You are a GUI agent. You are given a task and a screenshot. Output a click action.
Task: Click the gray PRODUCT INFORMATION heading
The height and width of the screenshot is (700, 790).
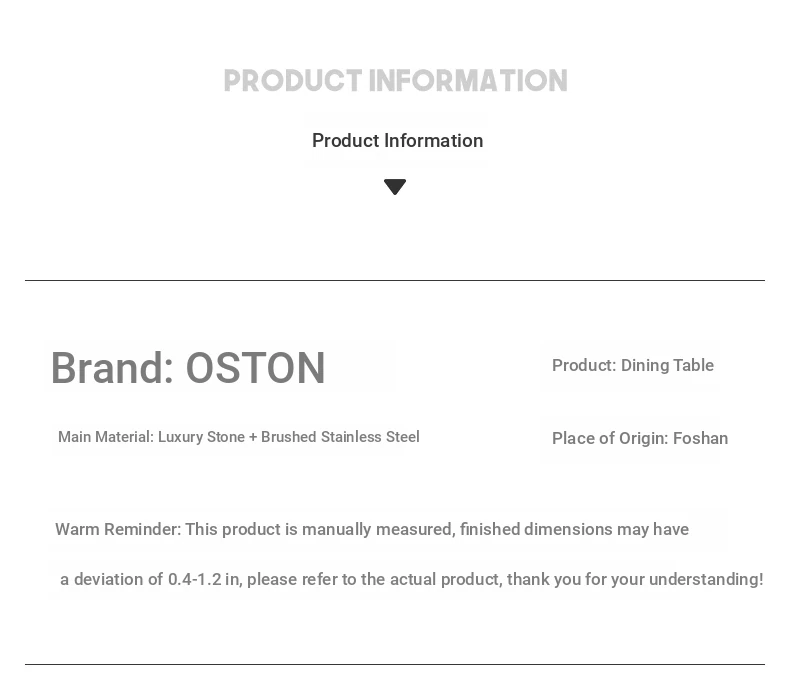(395, 81)
